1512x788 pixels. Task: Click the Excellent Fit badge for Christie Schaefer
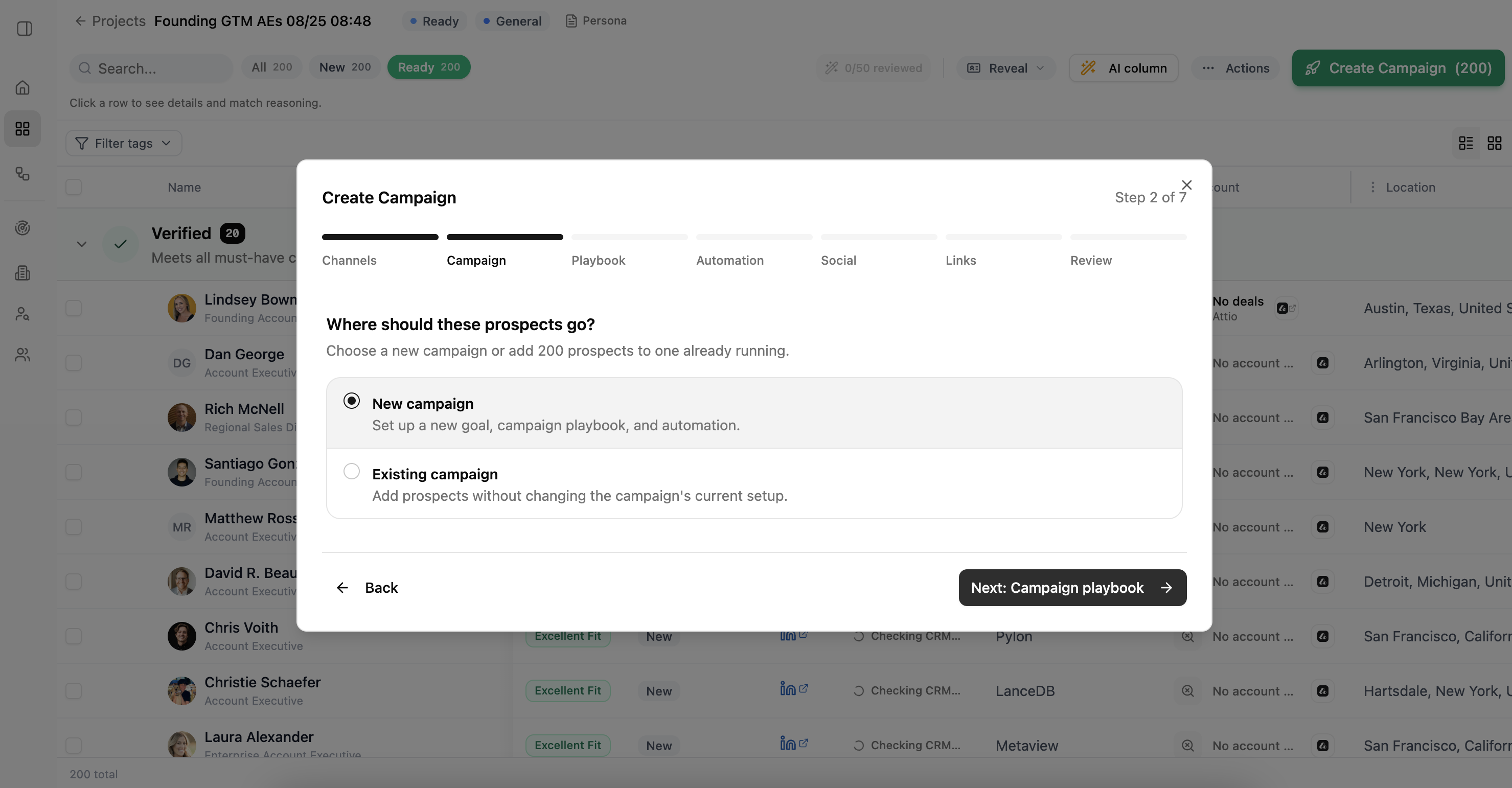pyautogui.click(x=567, y=690)
